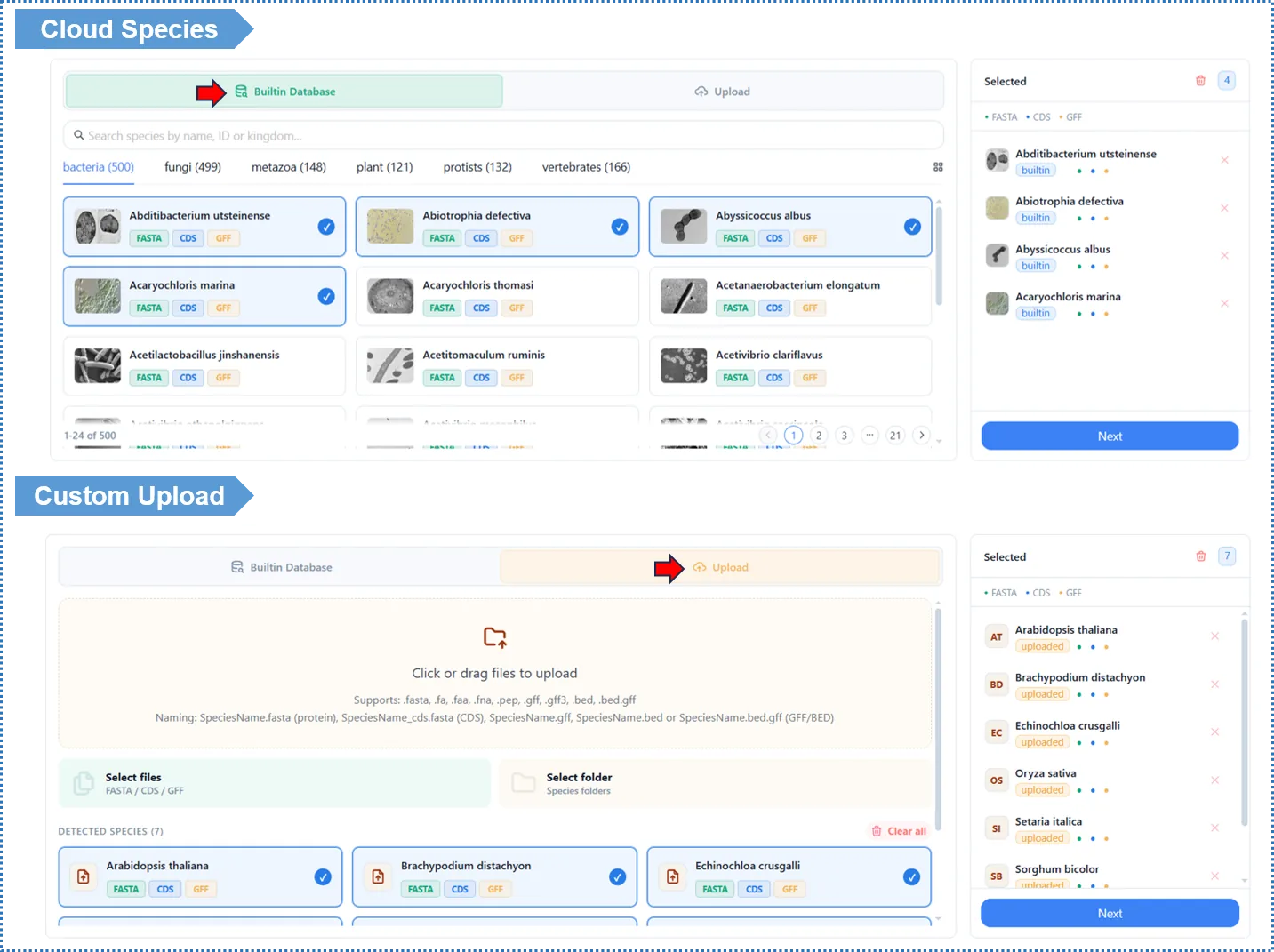
Task: Select the fungi (499) category tab
Action: [193, 167]
